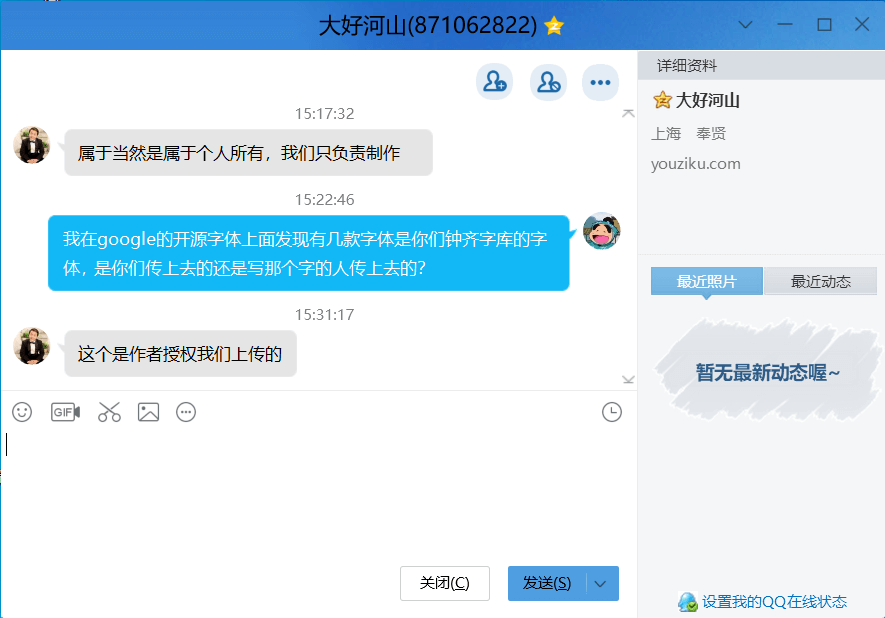Viewport: 885px width, 618px height.
Task: Click the GIF recording icon
Action: [65, 412]
